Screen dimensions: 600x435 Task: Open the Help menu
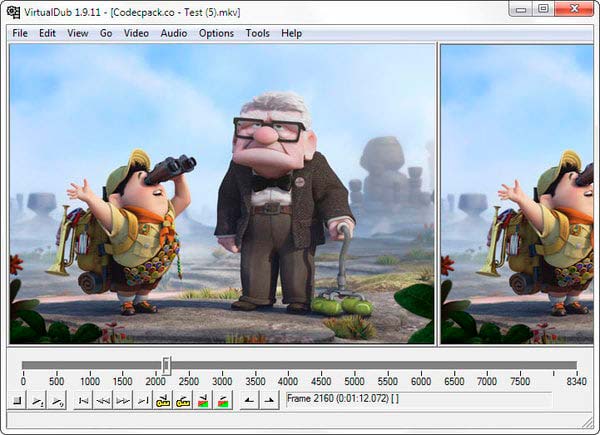pyautogui.click(x=292, y=33)
